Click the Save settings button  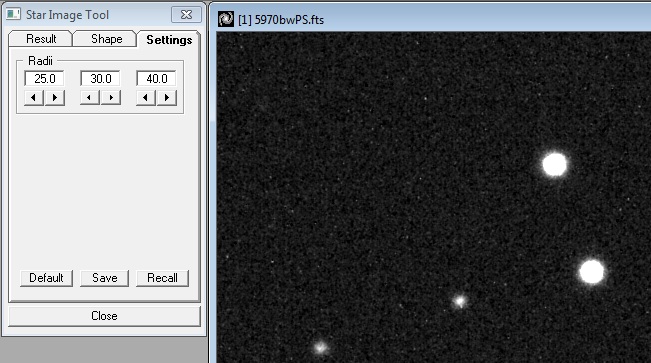(105, 278)
